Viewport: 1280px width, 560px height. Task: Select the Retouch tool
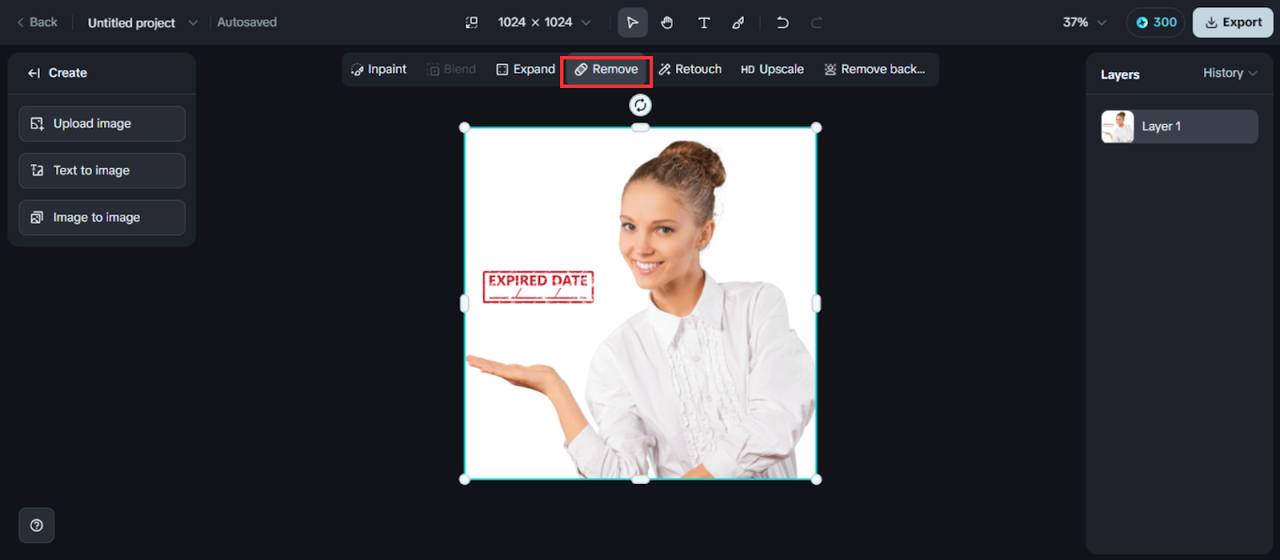coord(690,69)
